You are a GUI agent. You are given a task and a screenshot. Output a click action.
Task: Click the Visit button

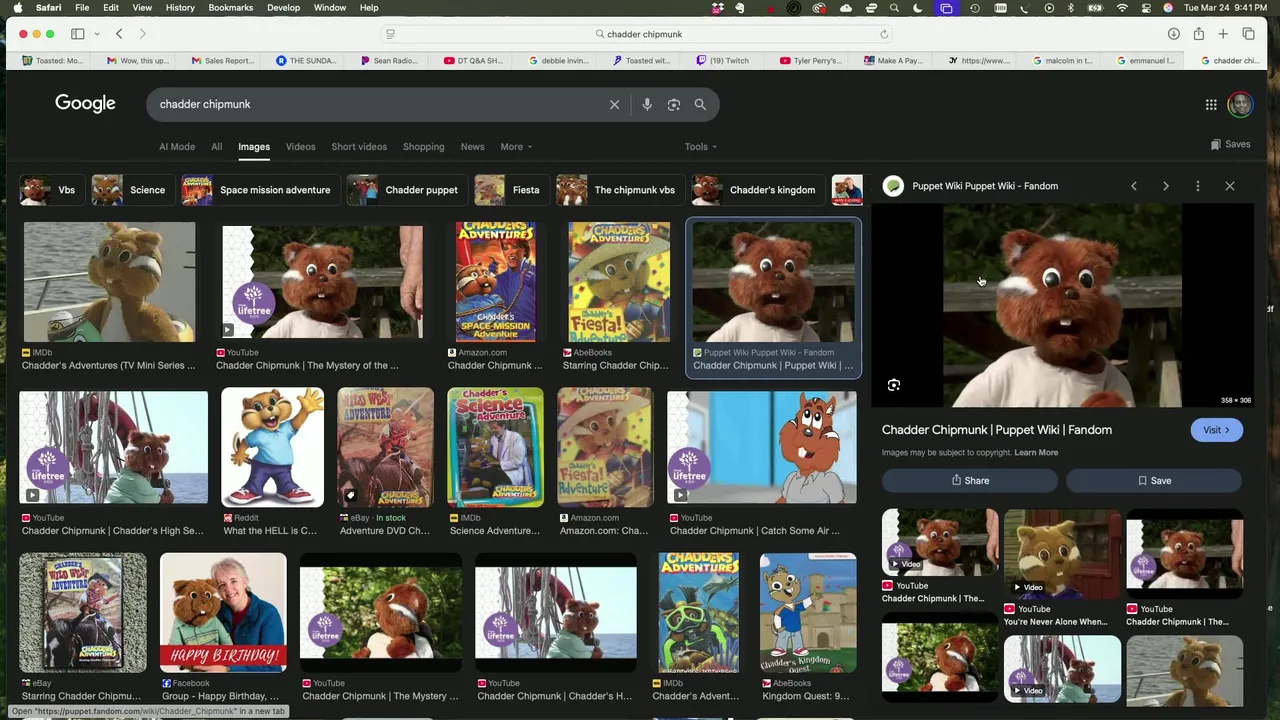[x=1216, y=430]
